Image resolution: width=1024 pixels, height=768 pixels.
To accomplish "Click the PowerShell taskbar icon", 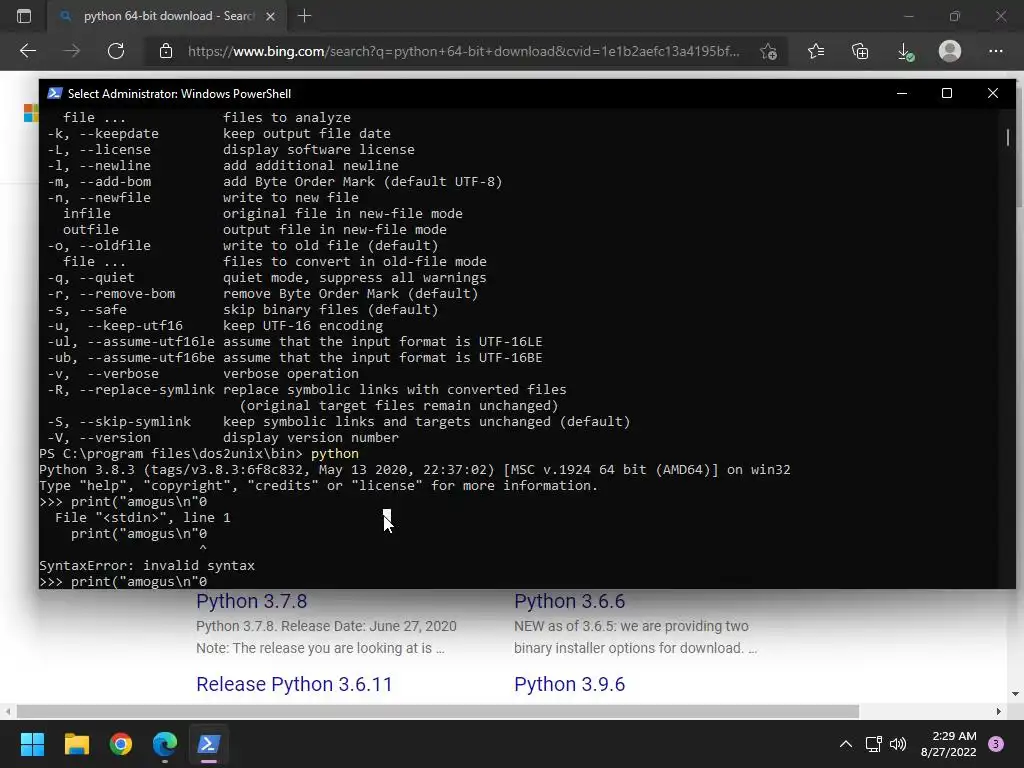I will (x=209, y=744).
